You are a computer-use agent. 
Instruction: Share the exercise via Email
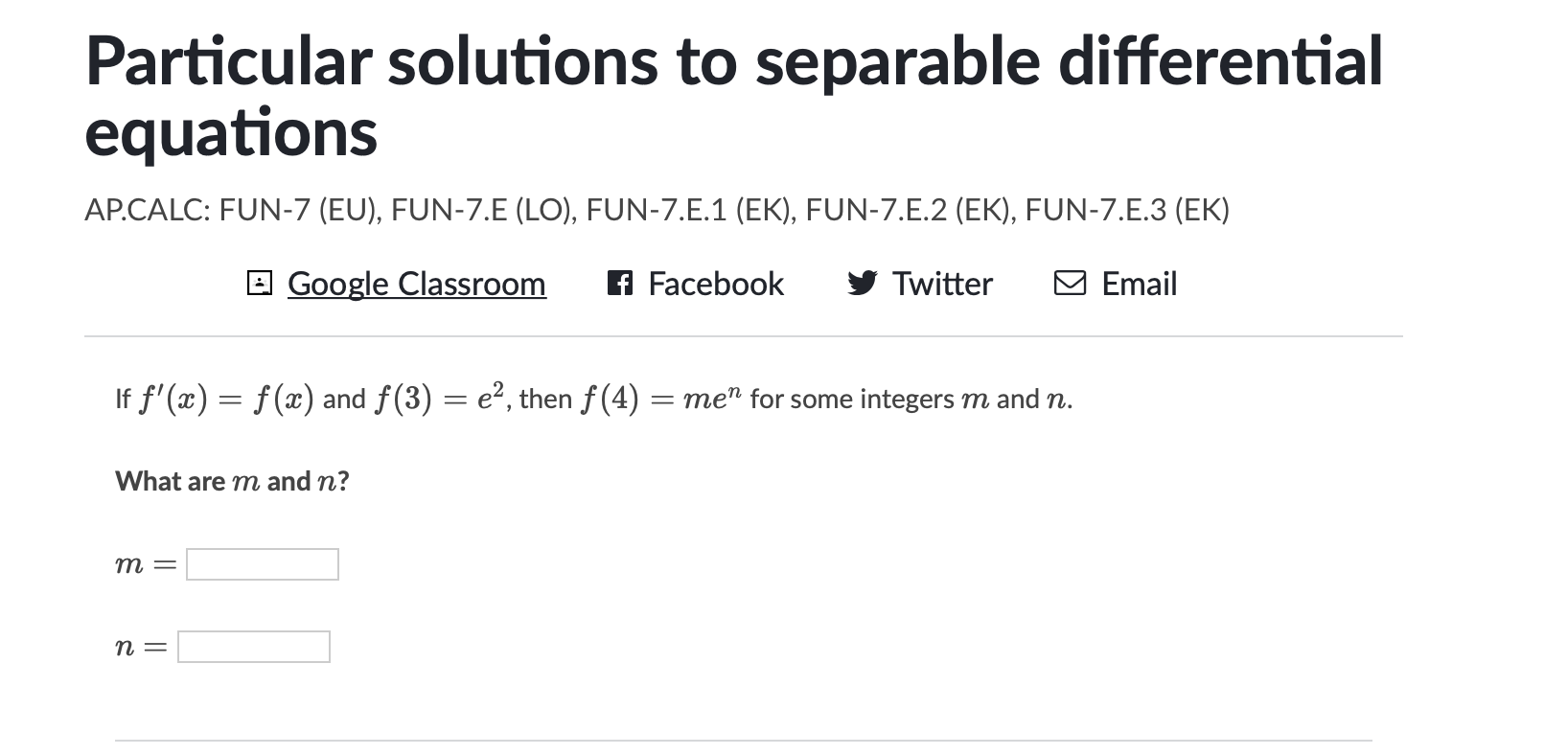[x=1139, y=283]
